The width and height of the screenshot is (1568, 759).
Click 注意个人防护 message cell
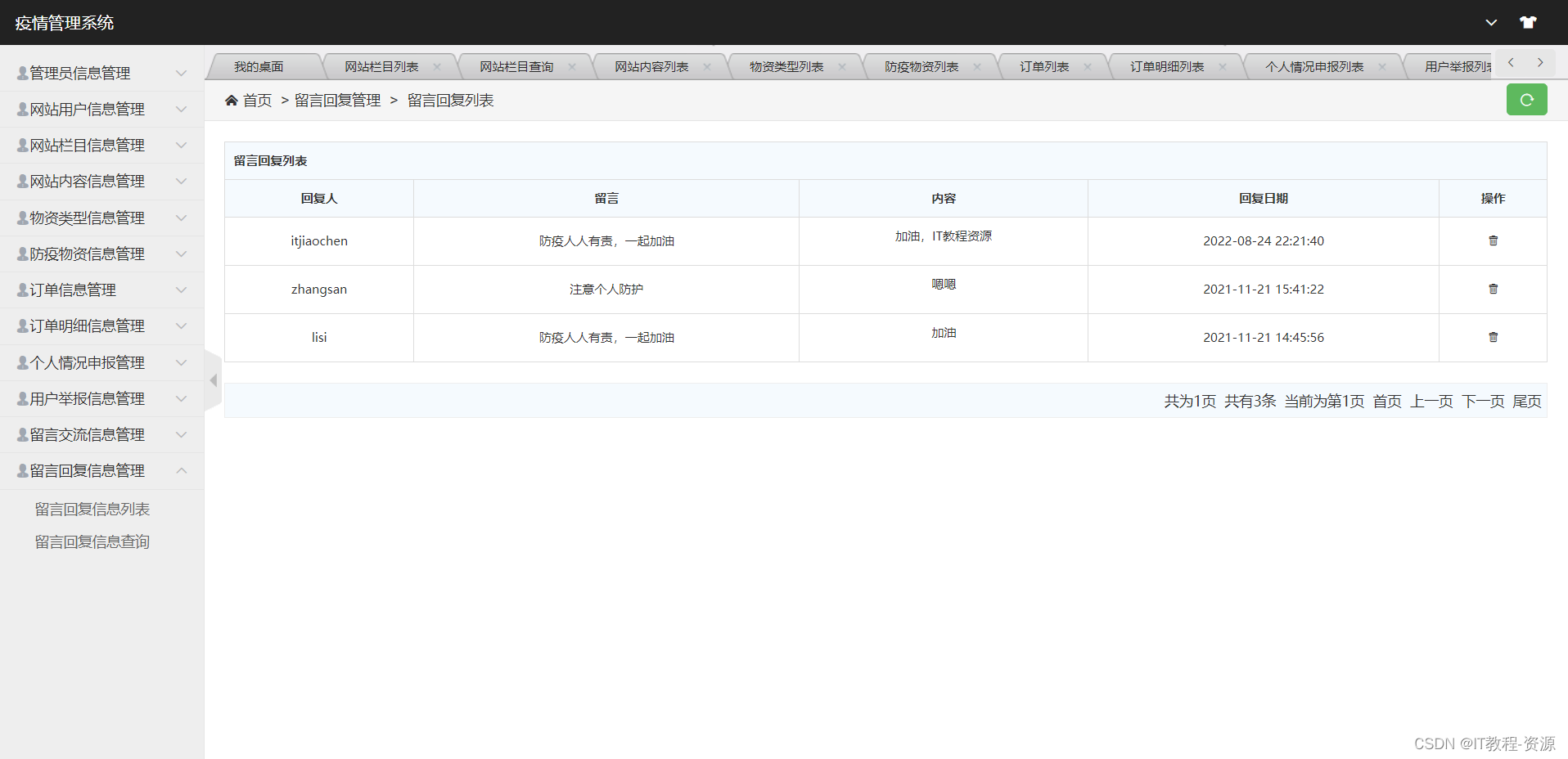coord(606,289)
